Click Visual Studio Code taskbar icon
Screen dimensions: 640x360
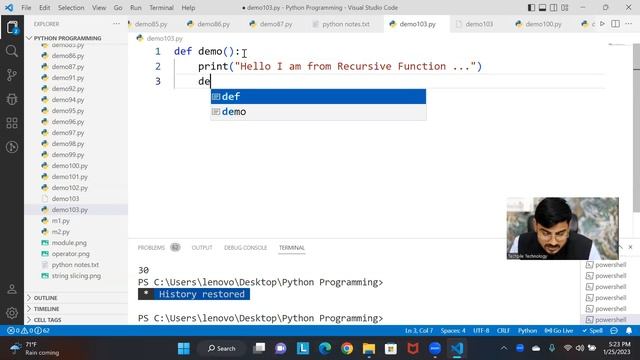457,349
